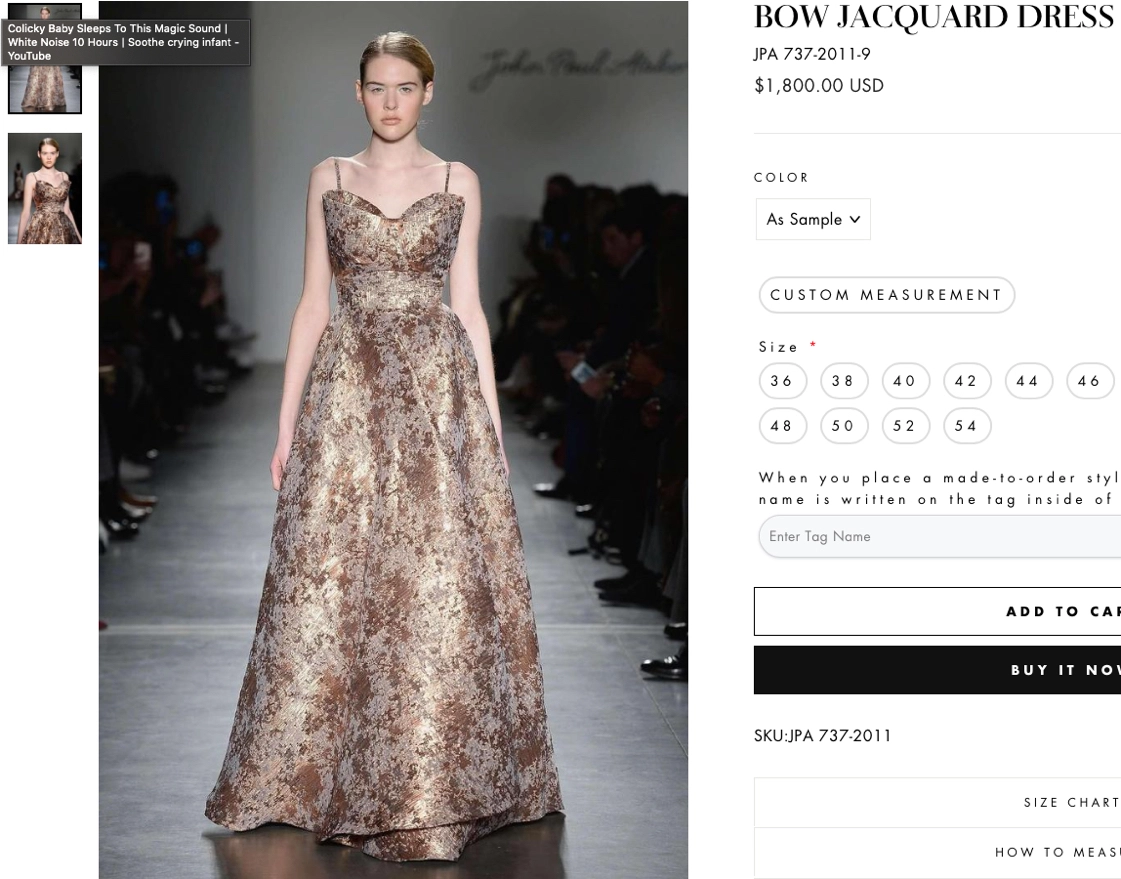The image size is (1121, 879).
Task: Pick size 50
Action: click(x=844, y=426)
